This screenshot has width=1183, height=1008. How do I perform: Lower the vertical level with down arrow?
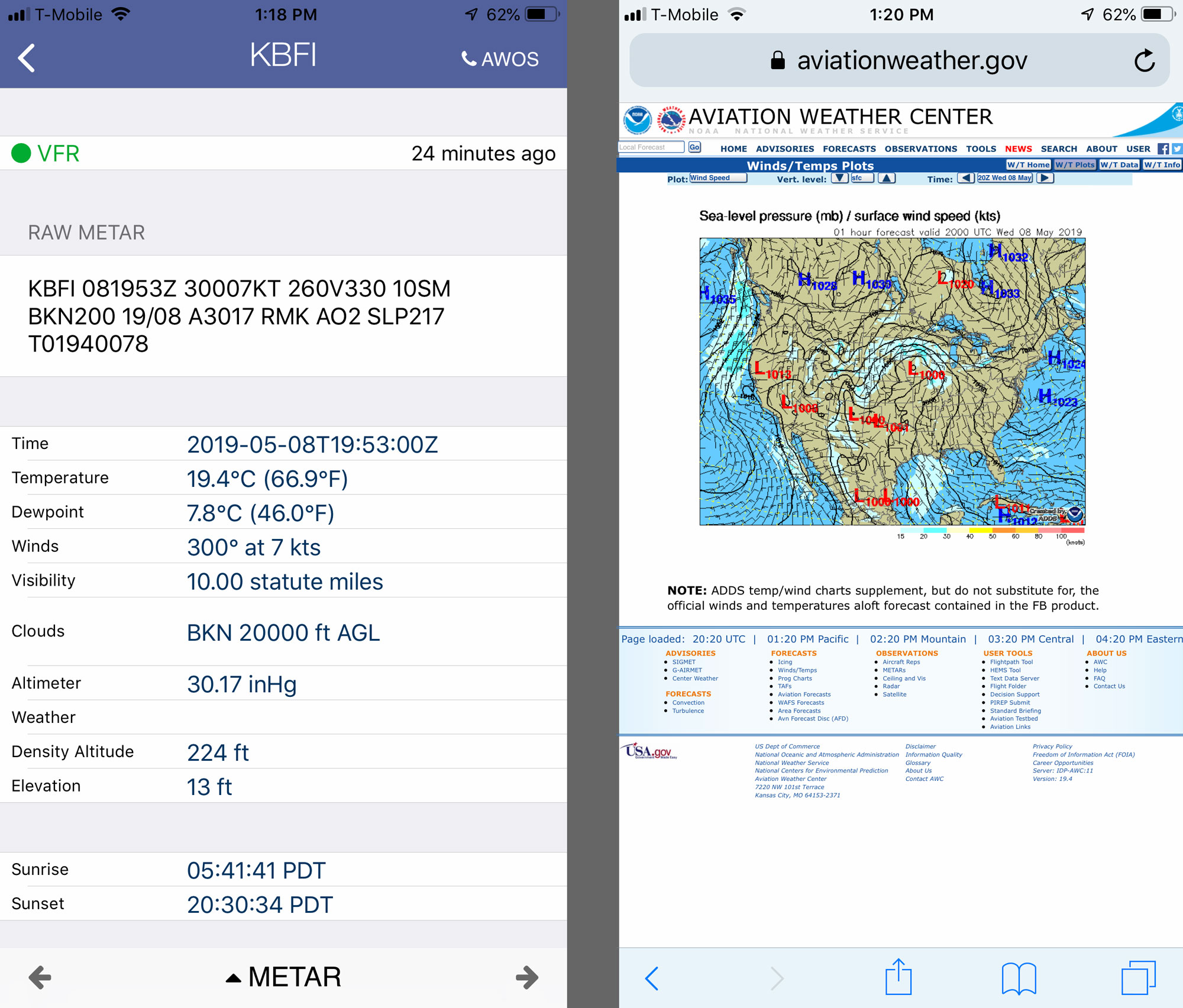pos(839,178)
